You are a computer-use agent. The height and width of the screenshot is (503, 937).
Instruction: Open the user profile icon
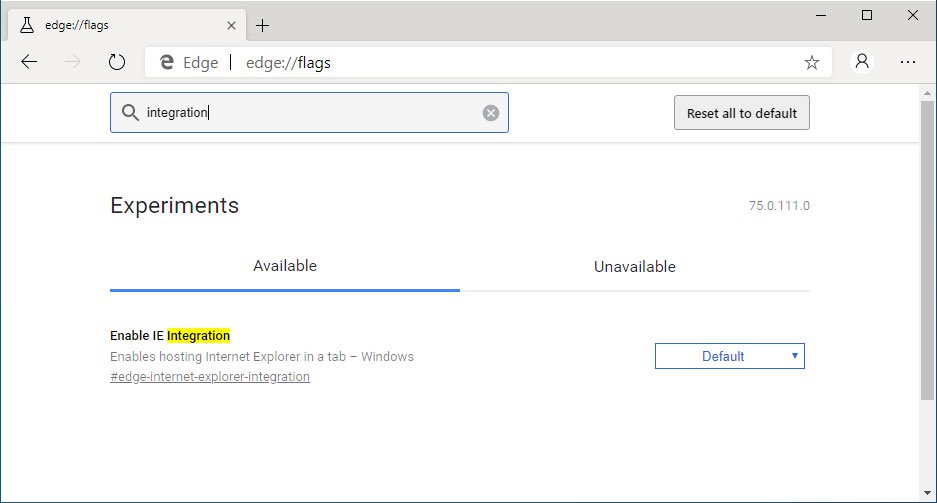(862, 62)
